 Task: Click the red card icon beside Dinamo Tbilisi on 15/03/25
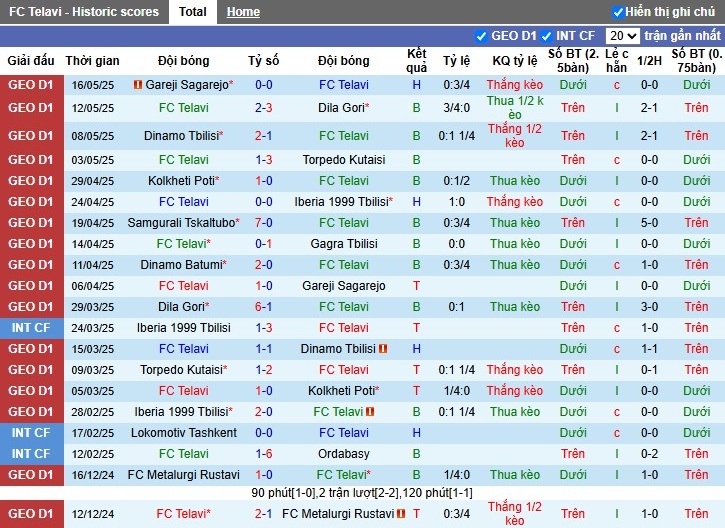[x=383, y=349]
